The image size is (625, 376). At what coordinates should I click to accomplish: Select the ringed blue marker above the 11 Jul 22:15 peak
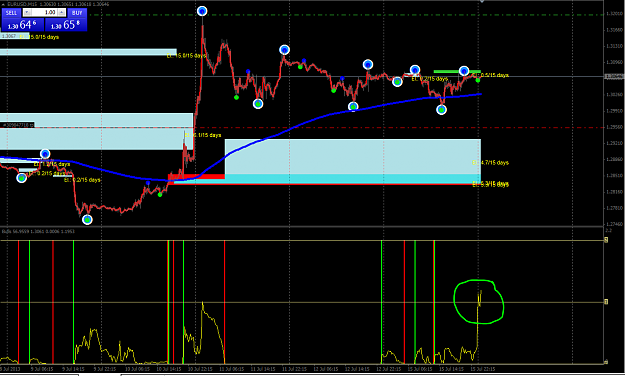284,50
